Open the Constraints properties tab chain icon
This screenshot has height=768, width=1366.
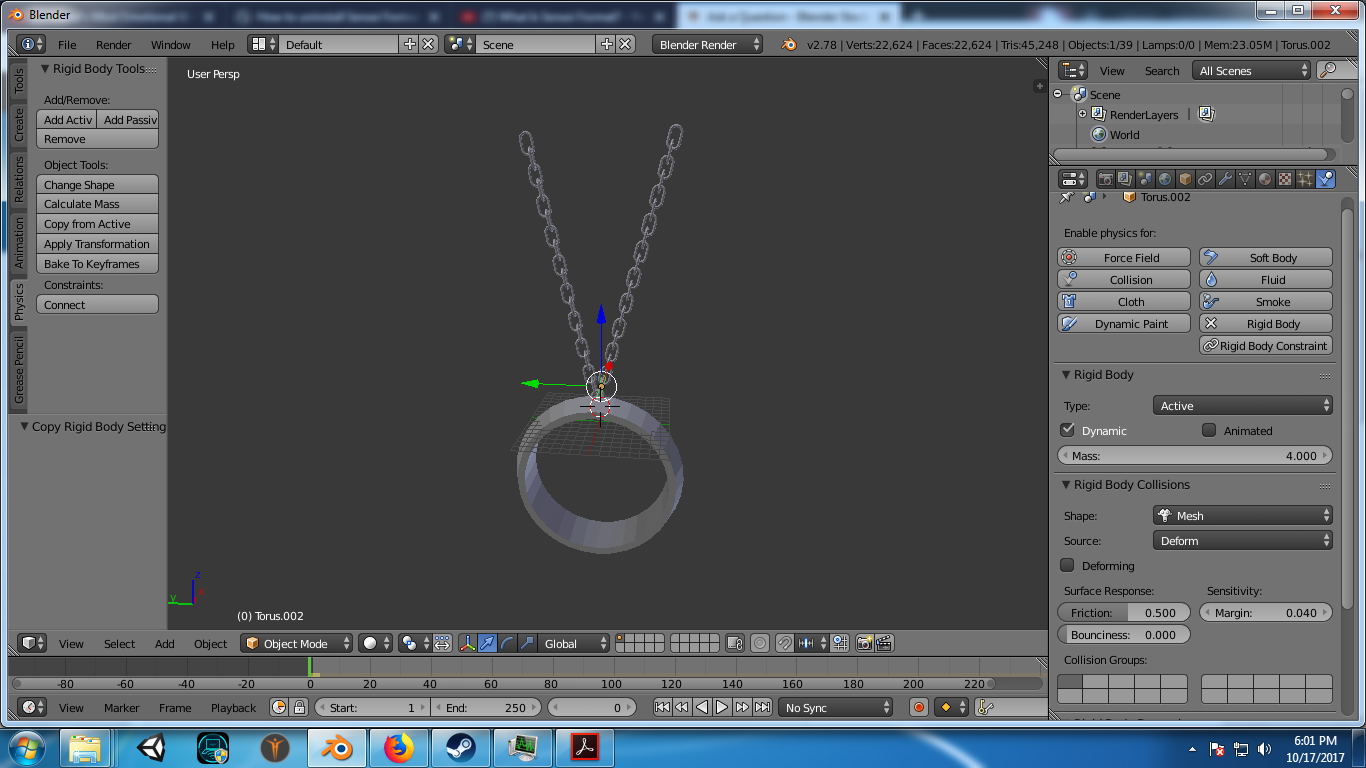pyautogui.click(x=1205, y=179)
